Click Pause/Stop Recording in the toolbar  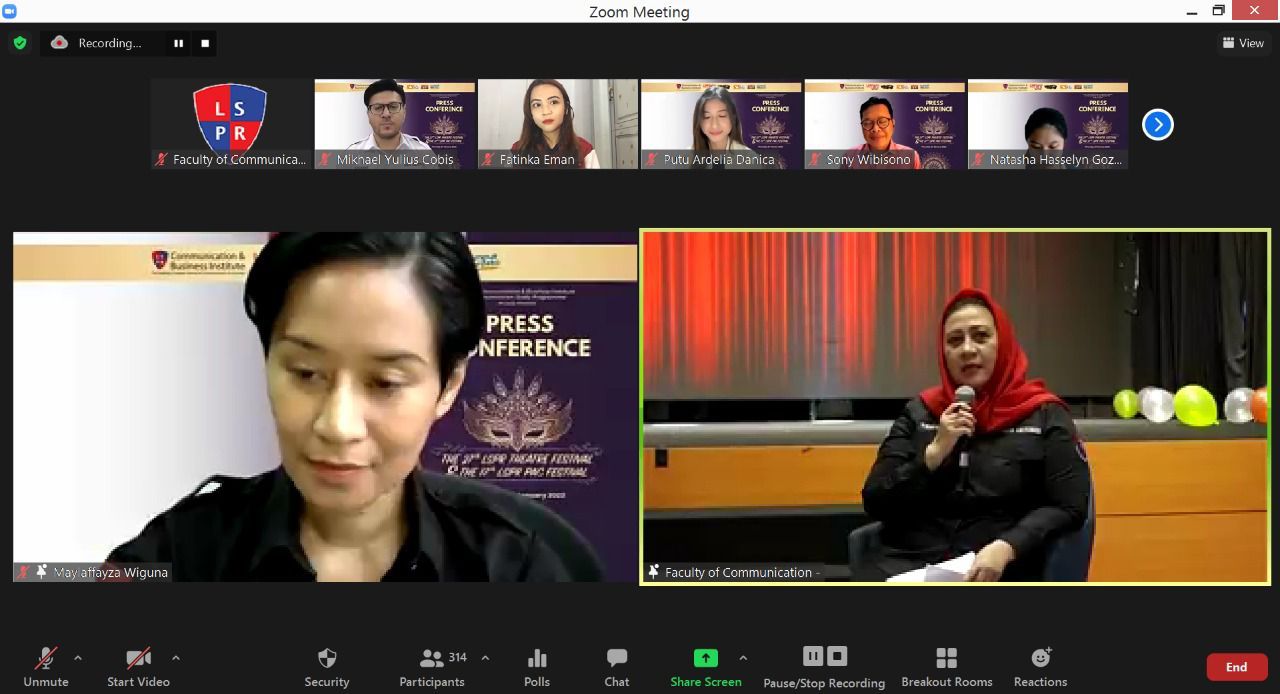pyautogui.click(x=824, y=667)
